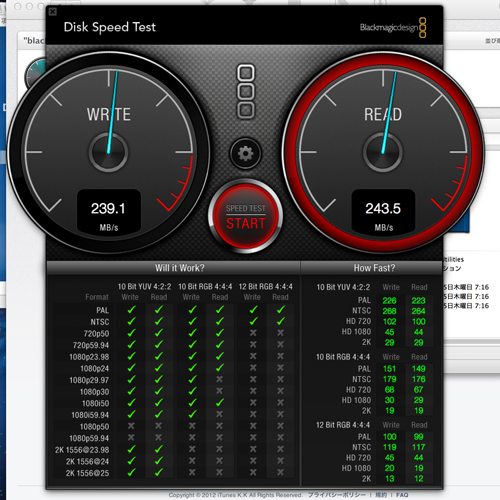Viewport: 500px width, 500px height.
Task: Close the Disk Speed Test window
Action: click(53, 12)
